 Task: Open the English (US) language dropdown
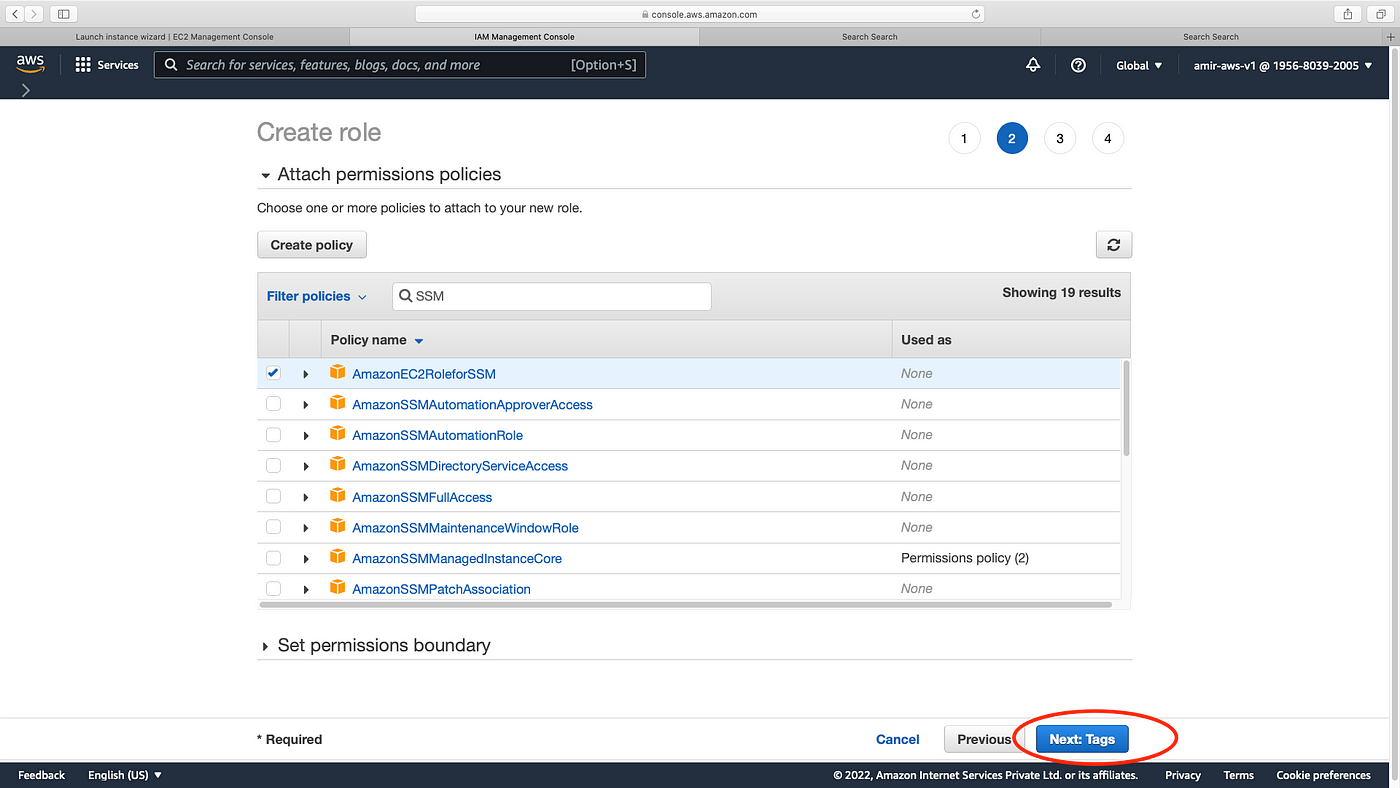point(125,775)
